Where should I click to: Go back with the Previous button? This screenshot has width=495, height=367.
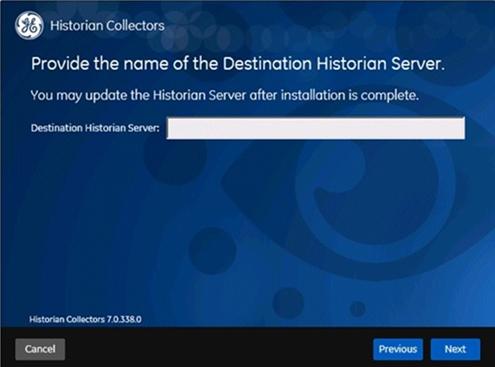pos(398,349)
